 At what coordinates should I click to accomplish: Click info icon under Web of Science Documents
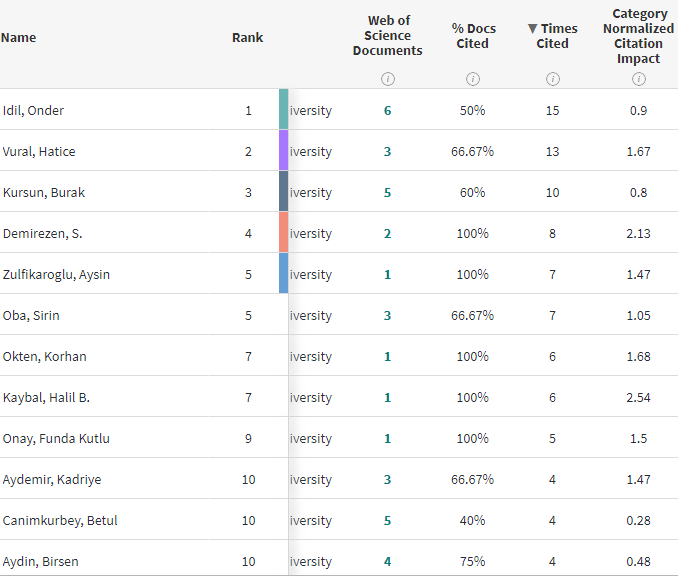388,79
